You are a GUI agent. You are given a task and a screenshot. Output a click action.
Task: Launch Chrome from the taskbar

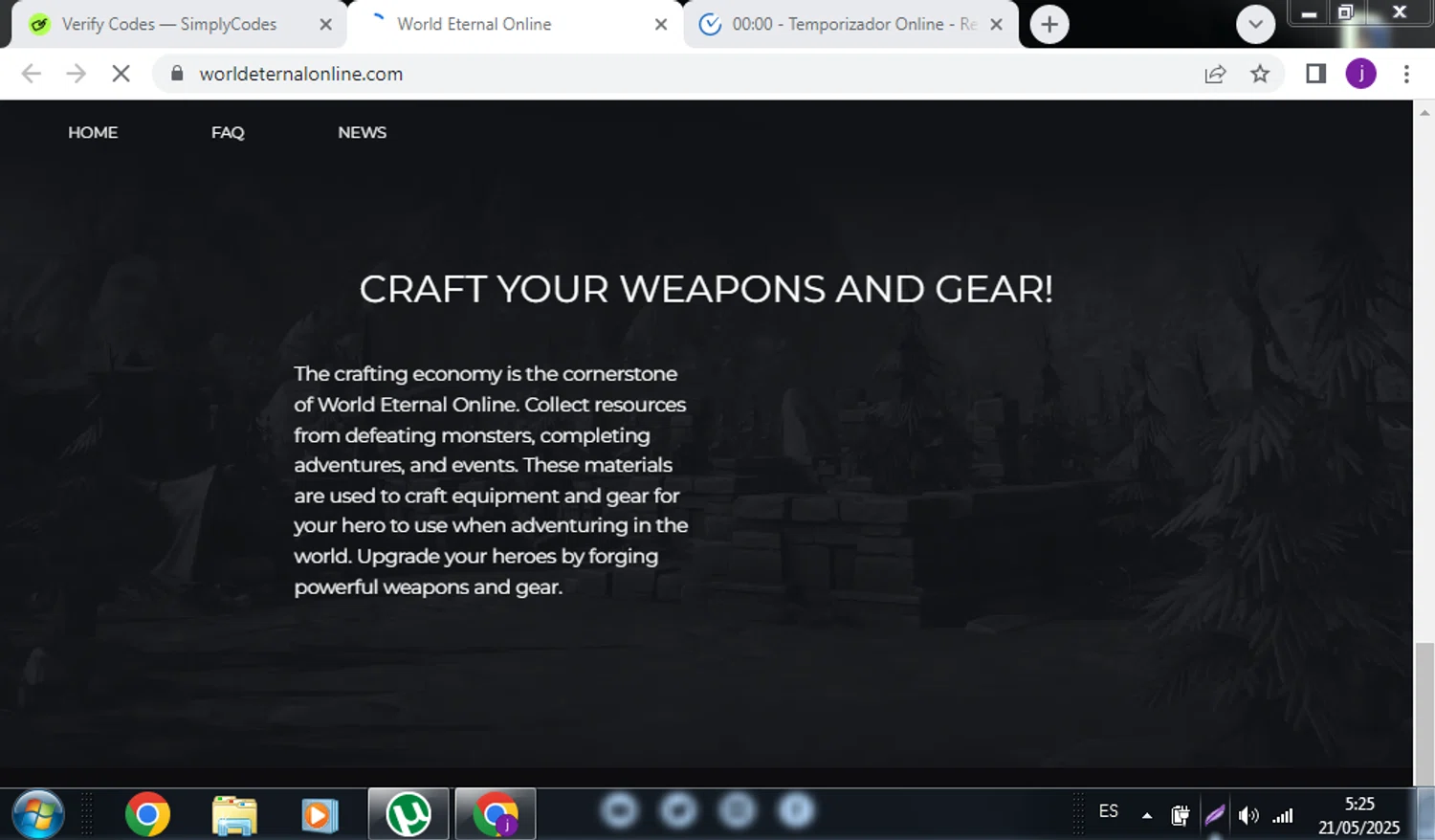pos(147,815)
